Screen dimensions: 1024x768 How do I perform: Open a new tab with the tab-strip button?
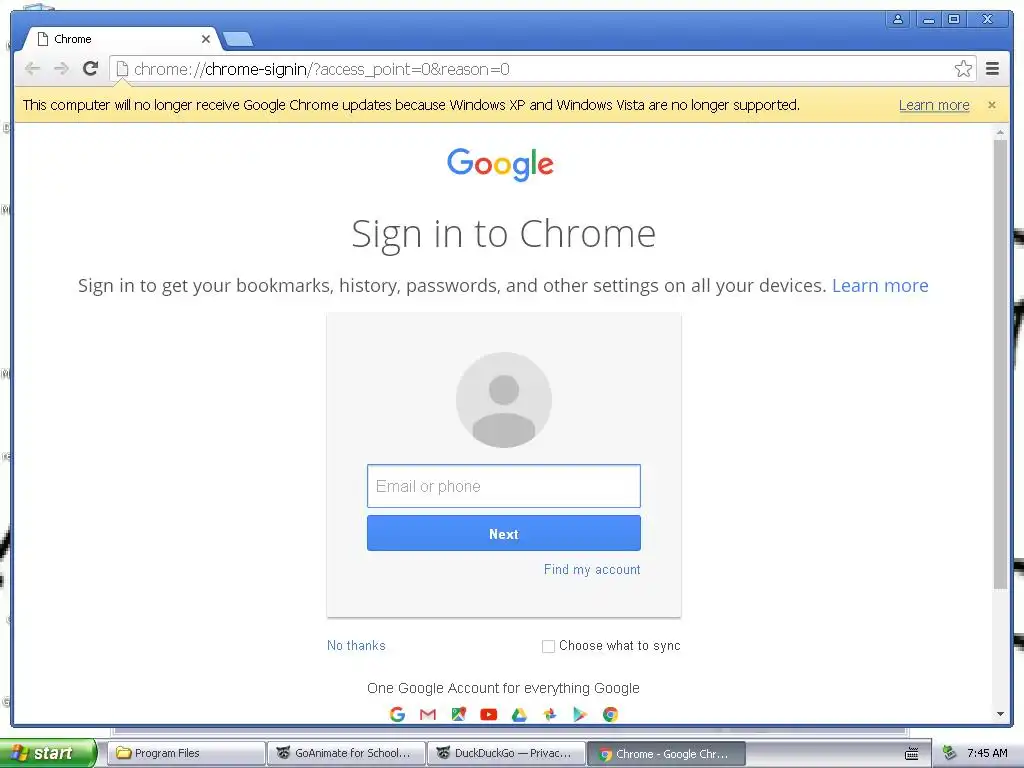(238, 40)
